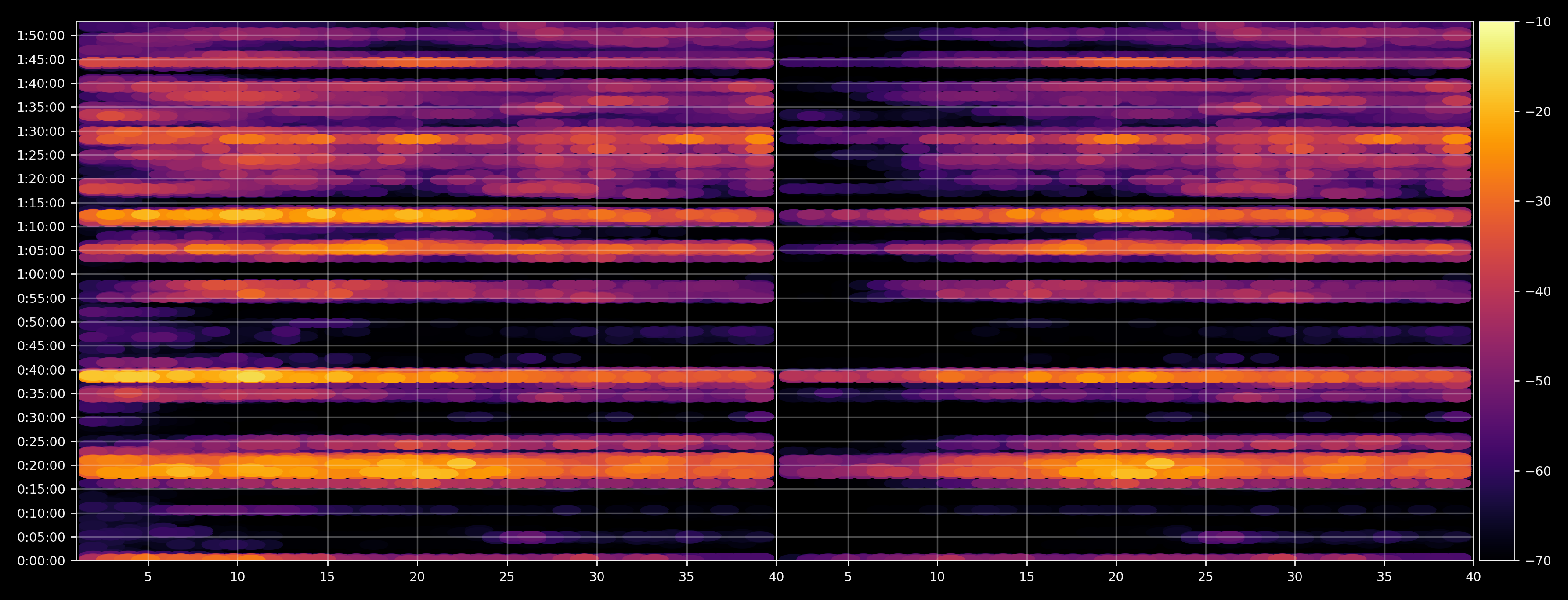Screen dimensions: 1568x600
Task: Select x-axis label 10 under the left heatmap
Action: click(x=237, y=577)
